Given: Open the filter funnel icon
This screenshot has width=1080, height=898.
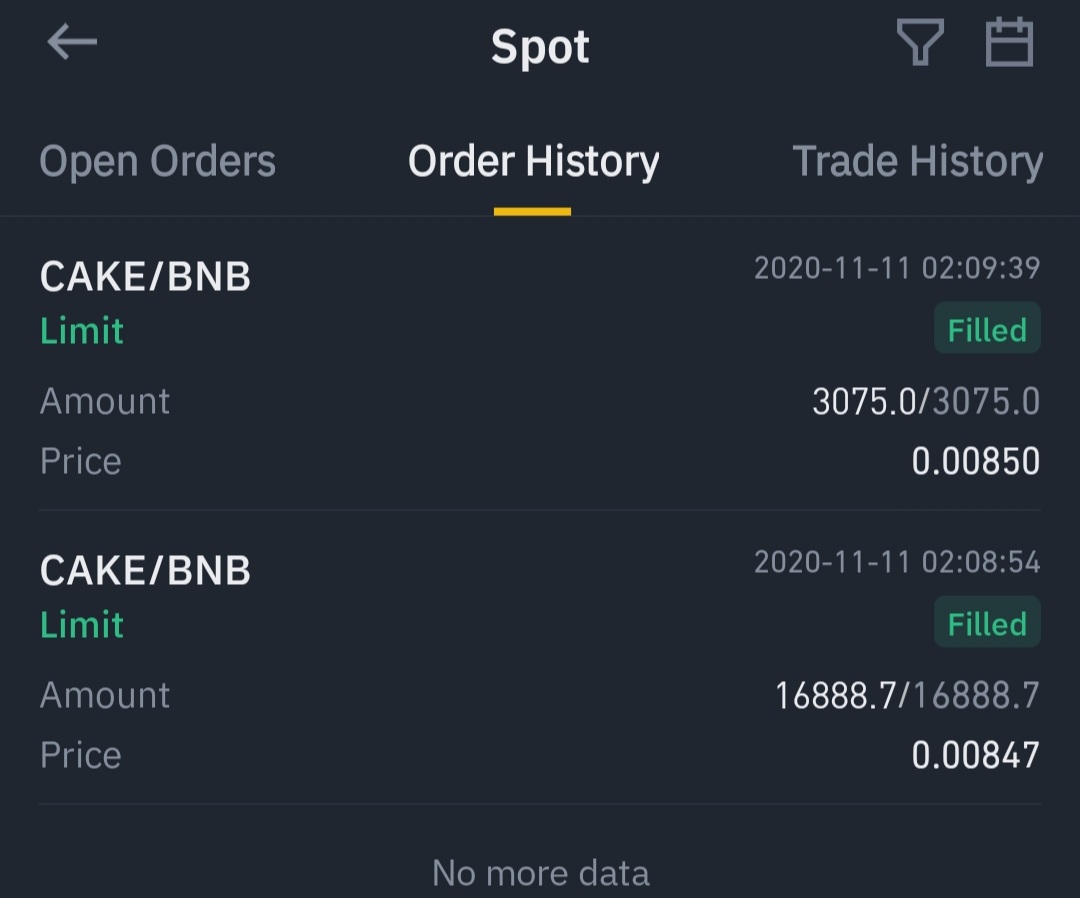Looking at the screenshot, I should coord(919,45).
